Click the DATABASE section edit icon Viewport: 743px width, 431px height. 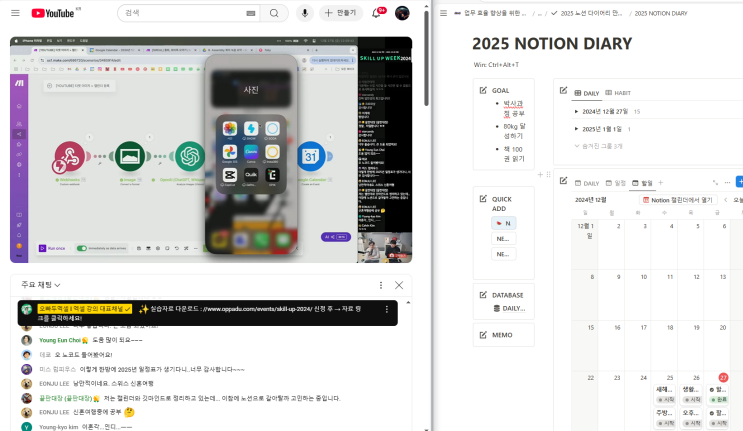[483, 295]
